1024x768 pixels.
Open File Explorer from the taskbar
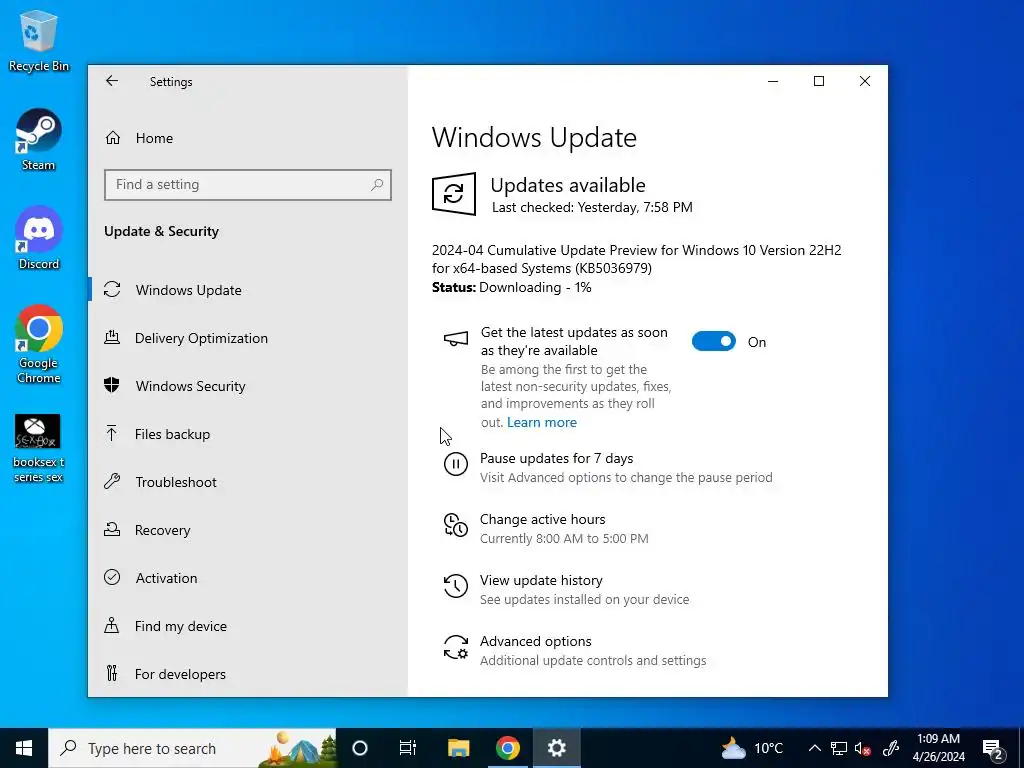[458, 748]
